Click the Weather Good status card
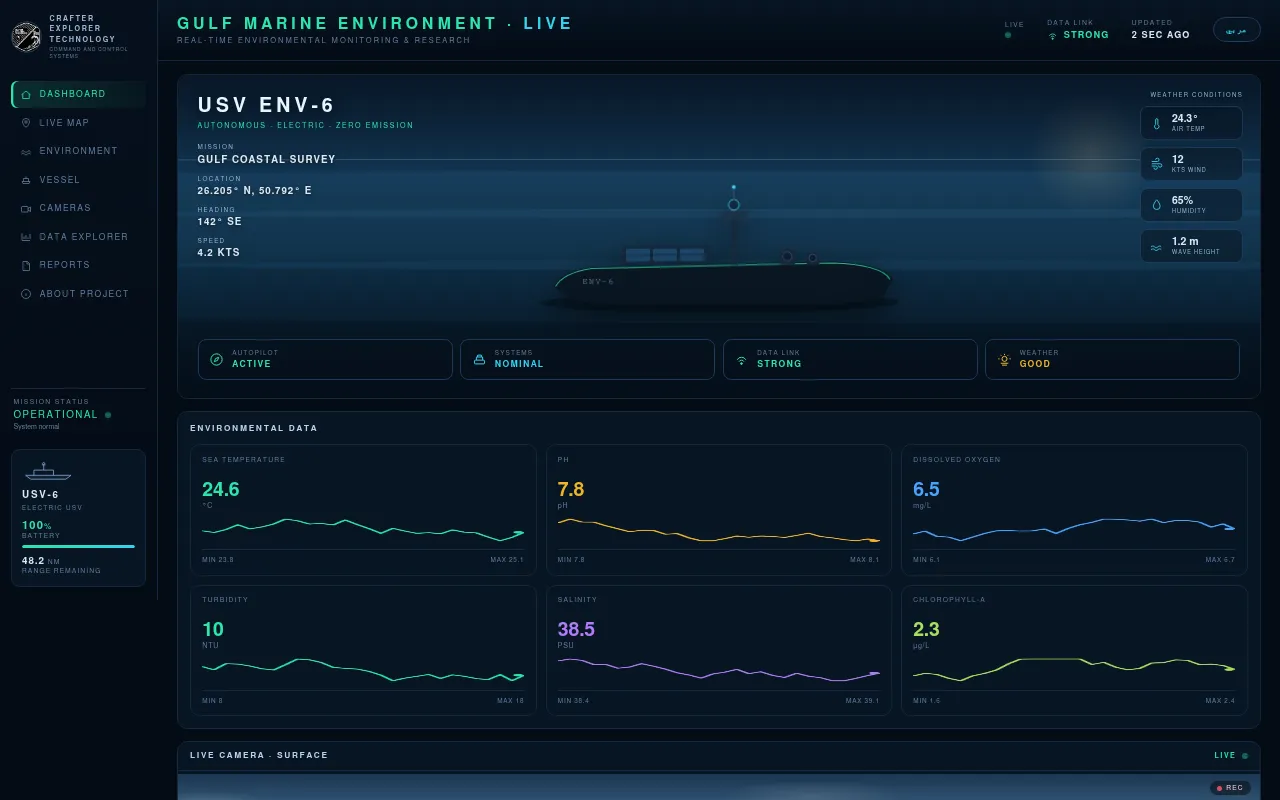 pos(1112,360)
